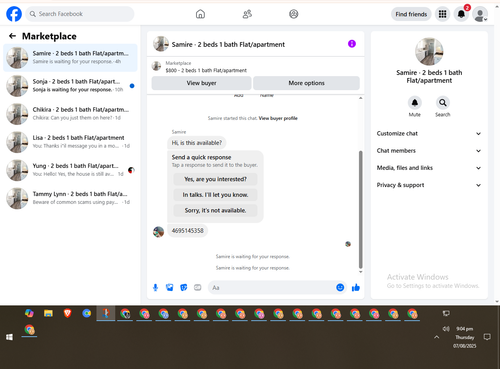Attach a photo file icon
Viewport: 500px width, 369px height.
[x=170, y=287]
